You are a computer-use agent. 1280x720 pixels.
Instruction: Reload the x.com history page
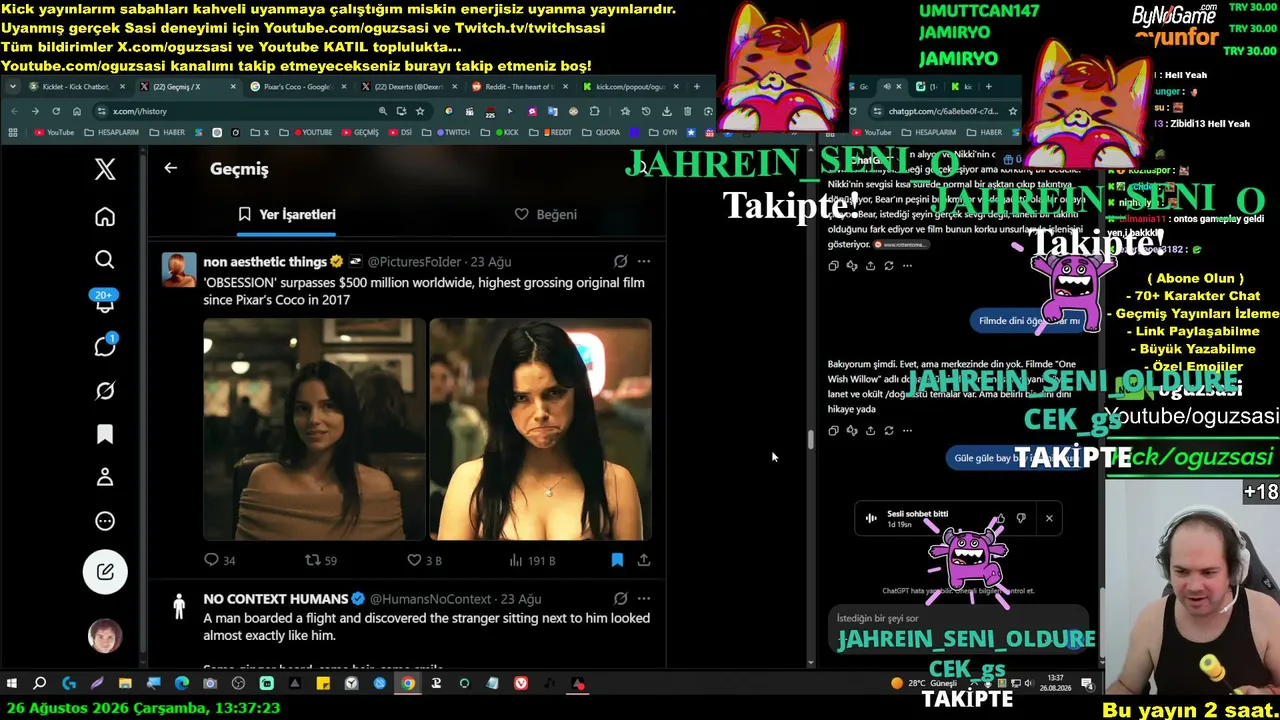pos(56,111)
